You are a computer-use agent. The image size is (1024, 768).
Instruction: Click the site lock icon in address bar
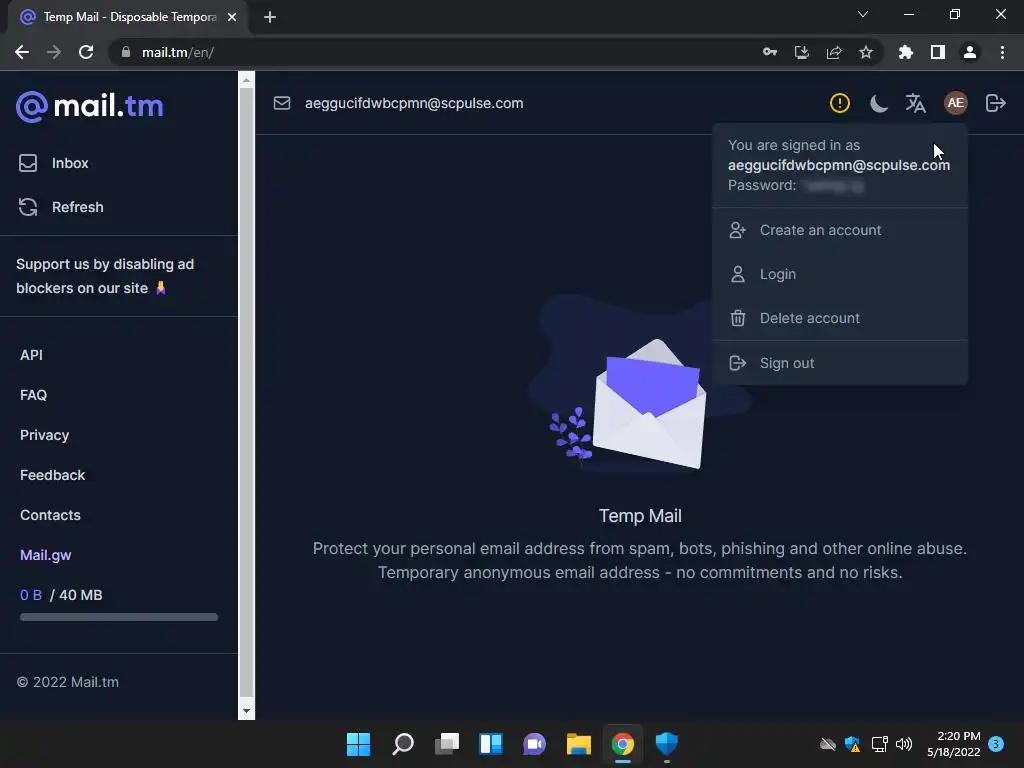[x=126, y=52]
